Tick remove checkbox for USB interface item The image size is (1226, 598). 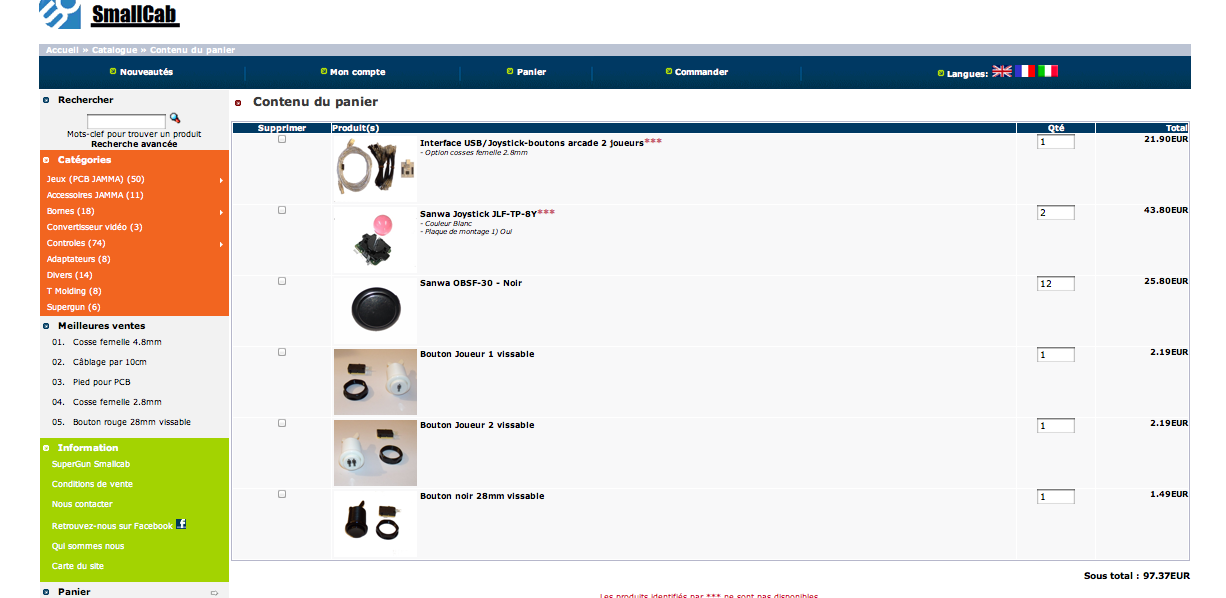click(282, 139)
